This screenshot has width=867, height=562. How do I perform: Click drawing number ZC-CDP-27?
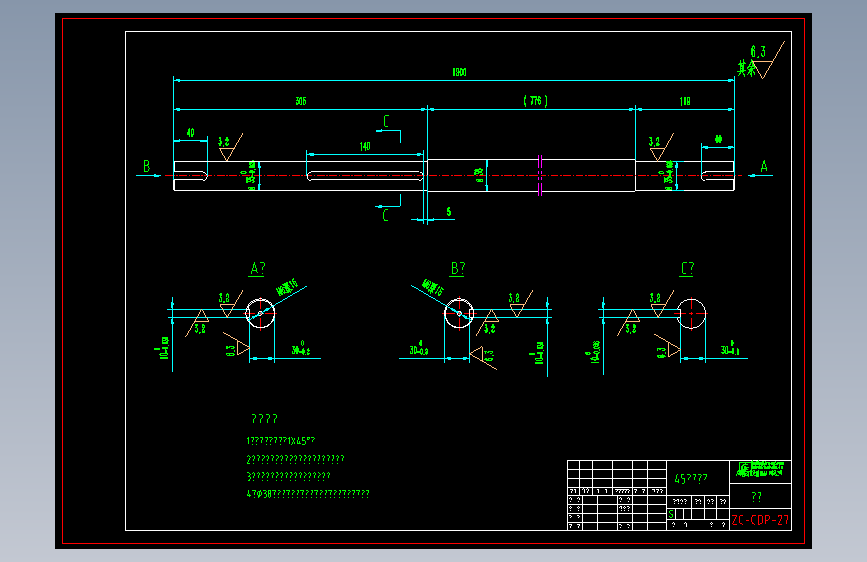click(760, 520)
